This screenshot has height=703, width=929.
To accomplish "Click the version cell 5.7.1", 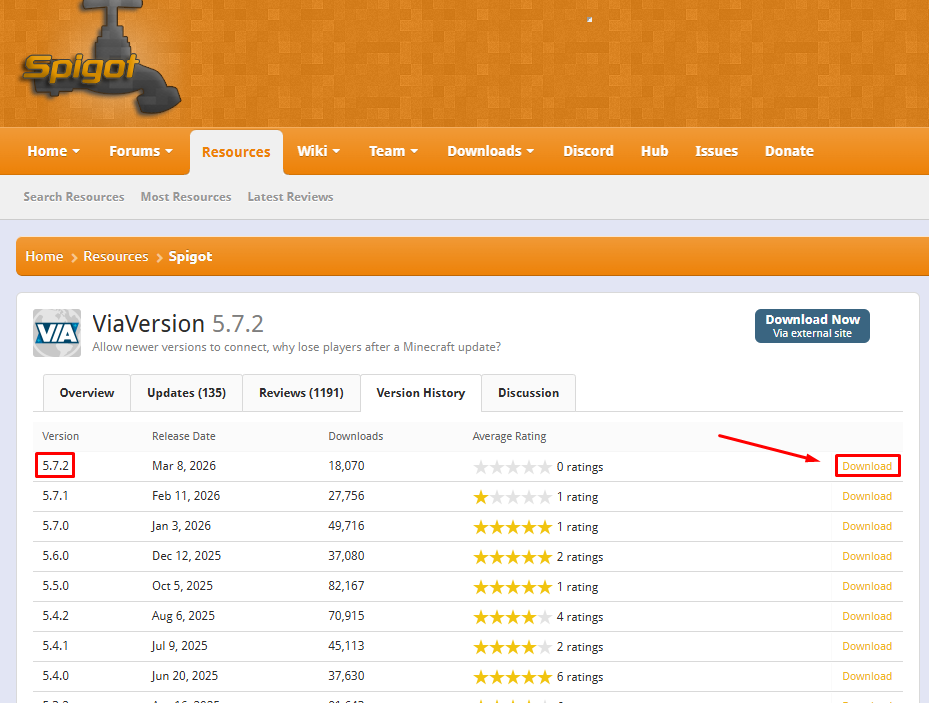I will click(55, 496).
